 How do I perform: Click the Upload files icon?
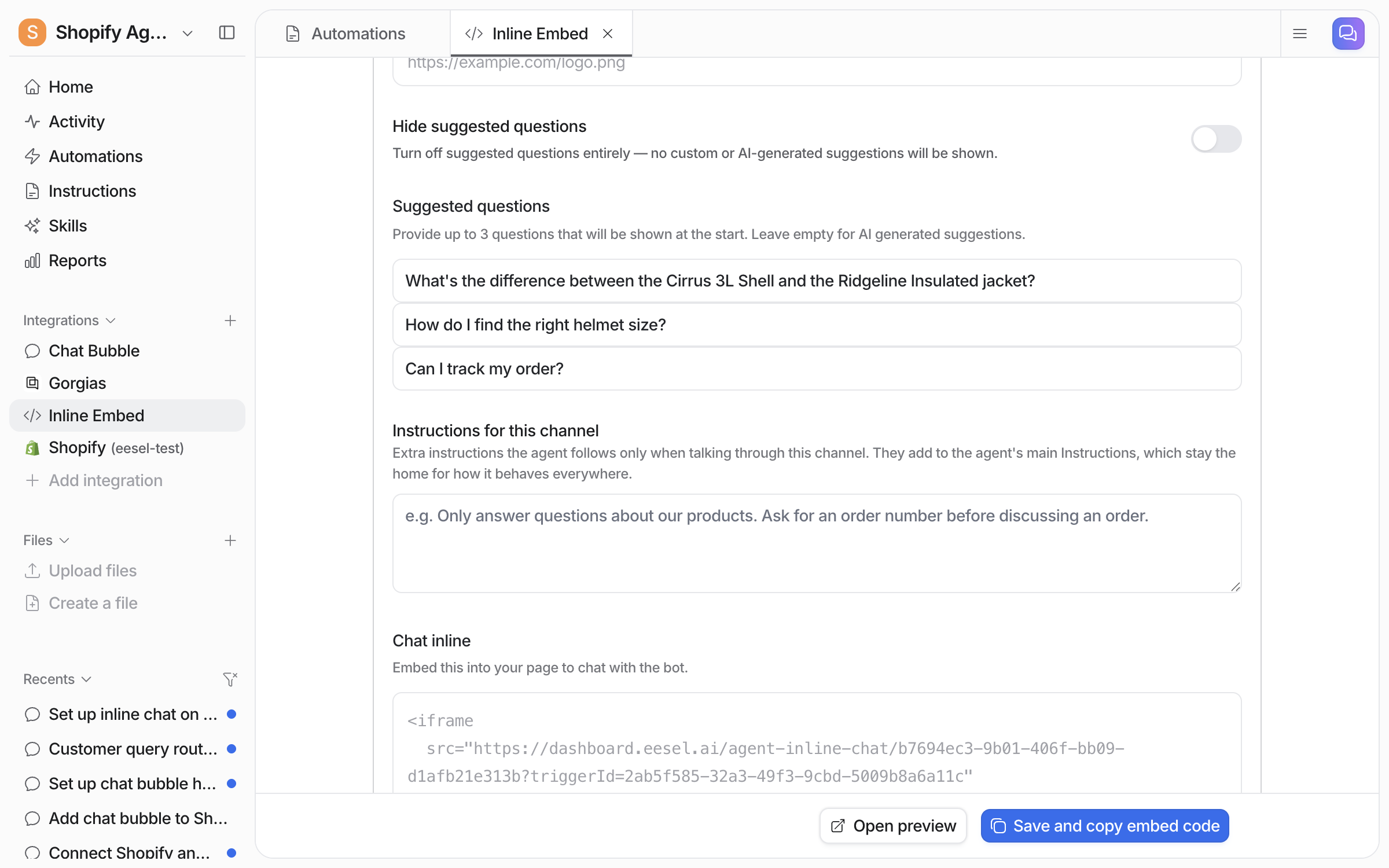(x=32, y=571)
